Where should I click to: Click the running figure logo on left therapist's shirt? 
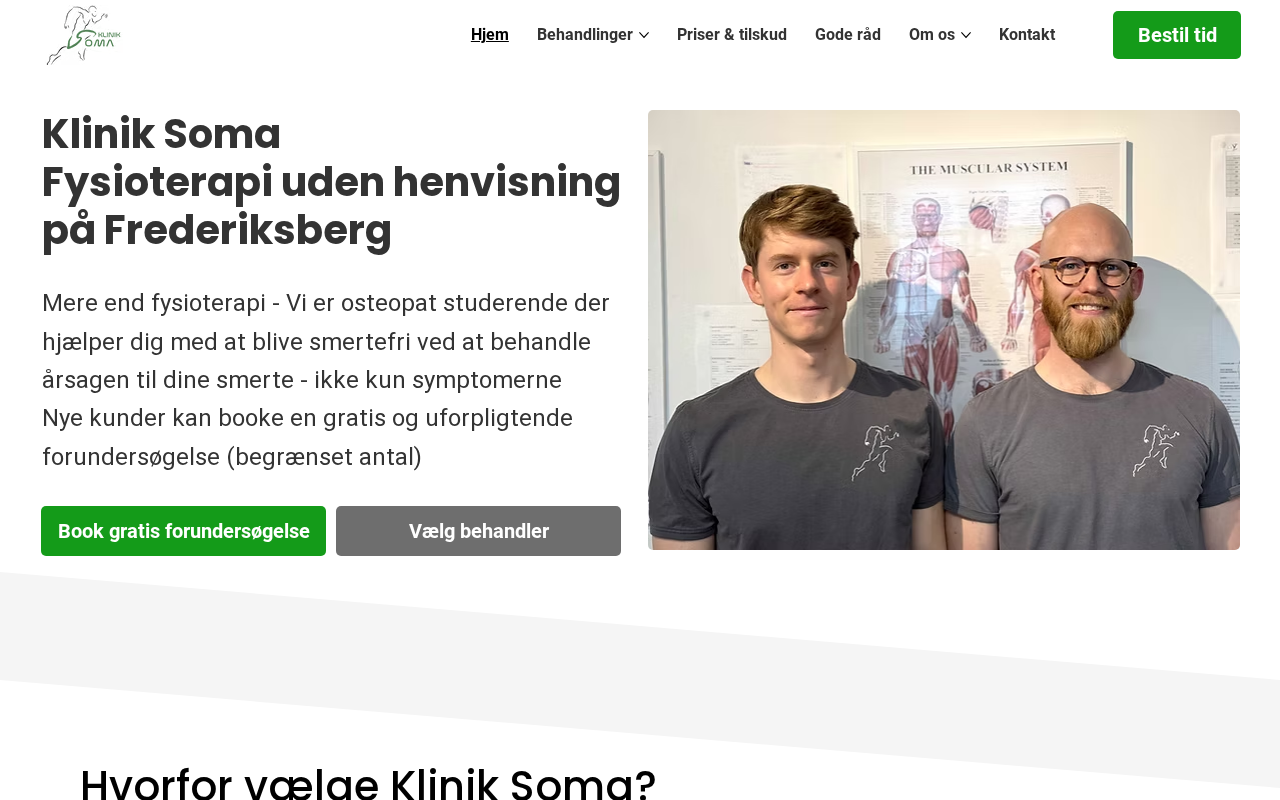(x=876, y=453)
